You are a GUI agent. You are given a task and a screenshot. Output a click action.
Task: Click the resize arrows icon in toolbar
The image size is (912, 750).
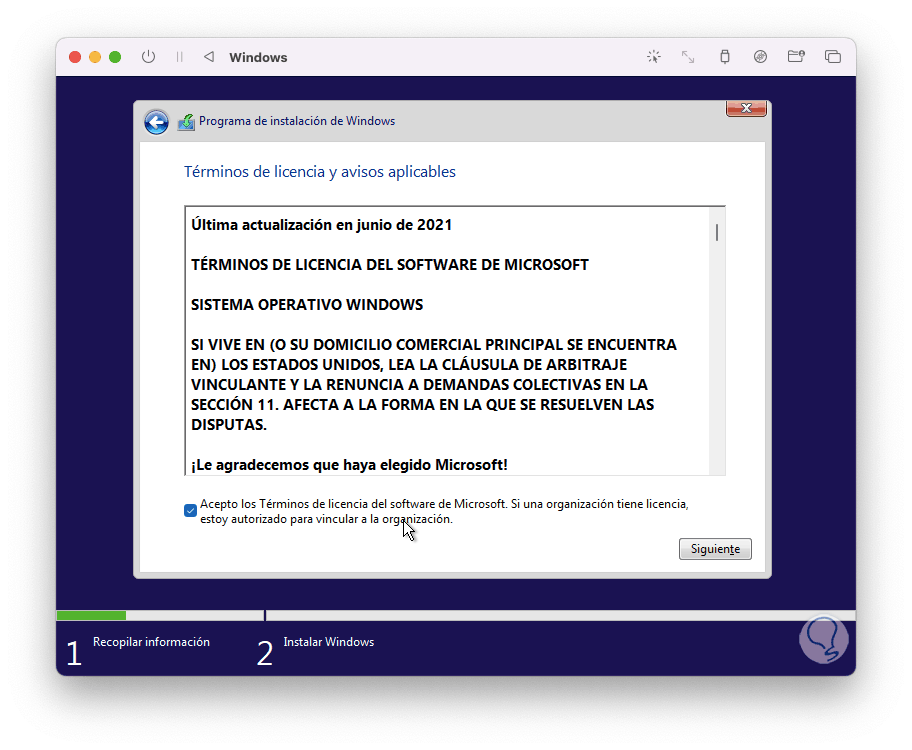688,56
